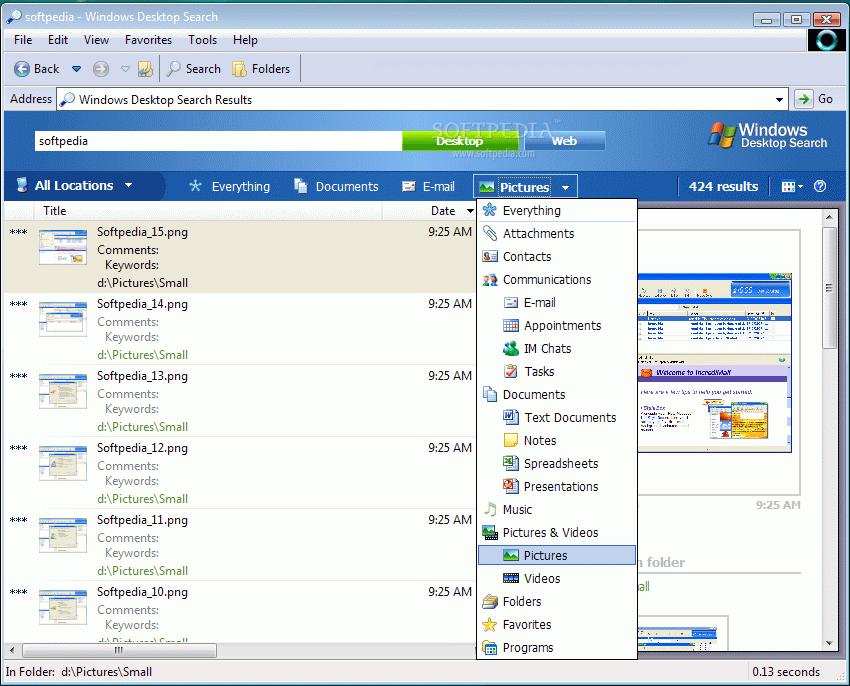The width and height of the screenshot is (850, 686).
Task: Choose Everything from the dropdown list
Action: pyautogui.click(x=557, y=210)
